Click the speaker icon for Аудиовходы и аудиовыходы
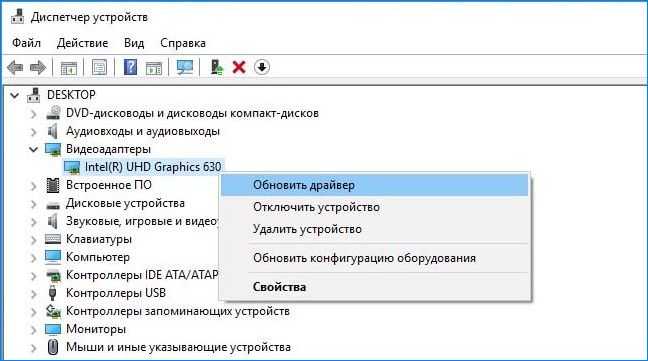Screen dimensions: 648x361 52,131
